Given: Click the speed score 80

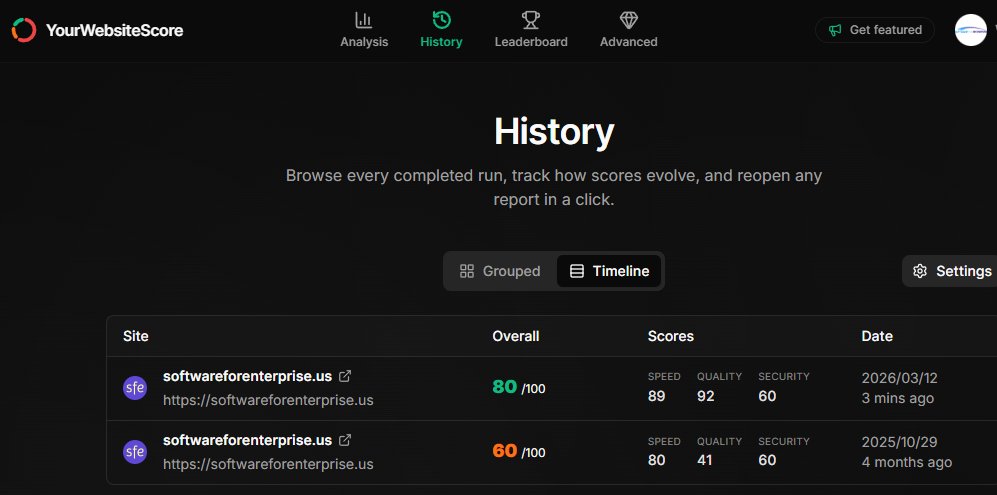Looking at the screenshot, I should [656, 459].
